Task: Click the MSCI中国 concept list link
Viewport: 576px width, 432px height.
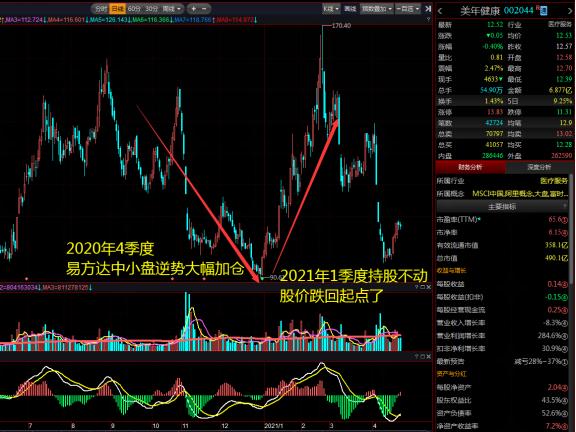Action: coord(520,194)
